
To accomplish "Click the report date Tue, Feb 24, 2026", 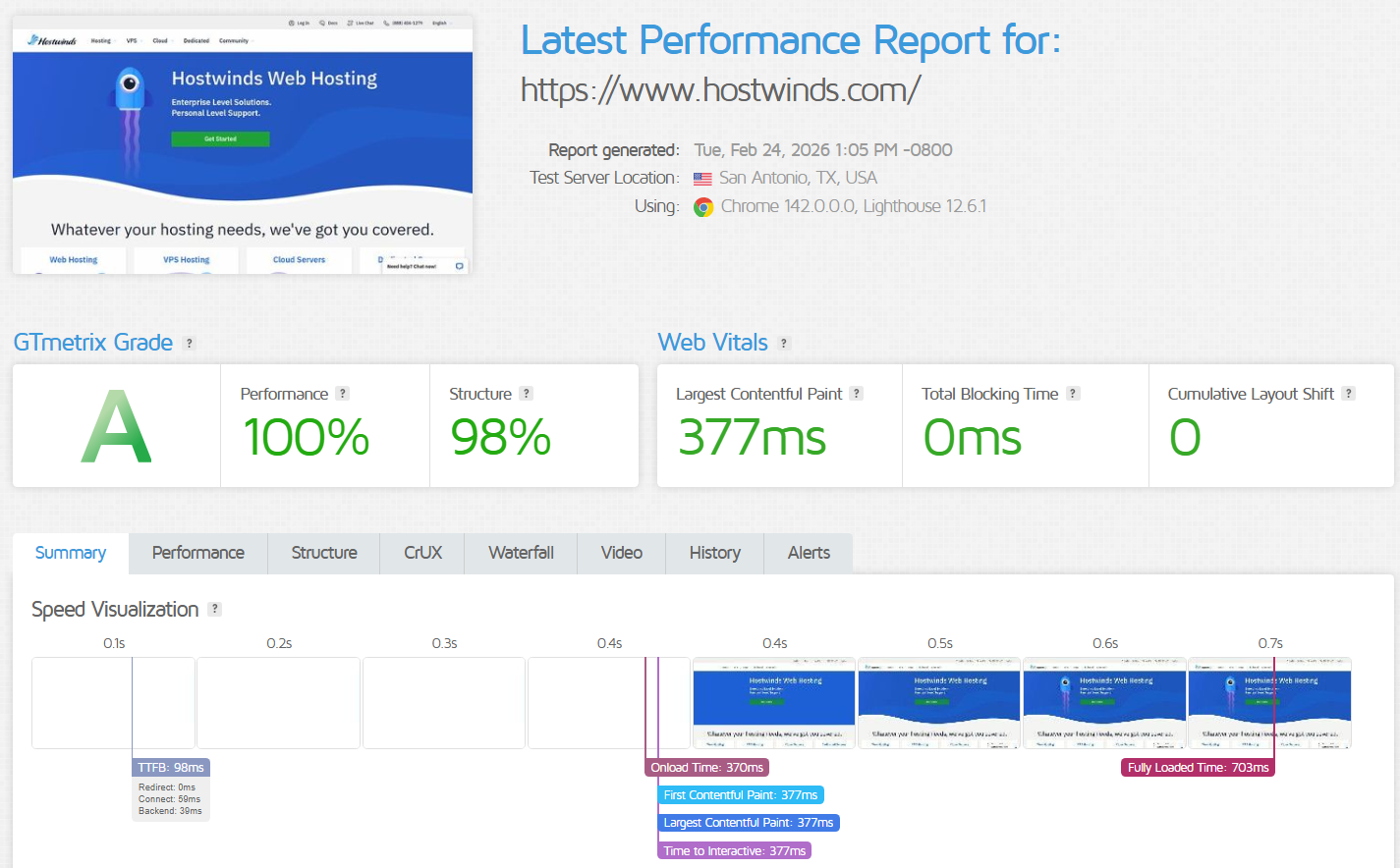I will pyautogui.click(x=823, y=150).
